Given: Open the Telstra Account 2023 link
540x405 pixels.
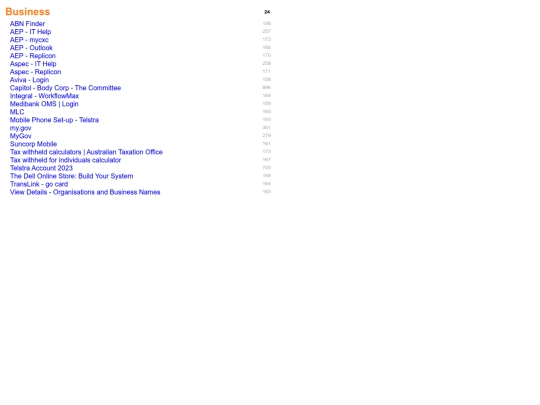Looking at the screenshot, I should pyautogui.click(x=41, y=168).
